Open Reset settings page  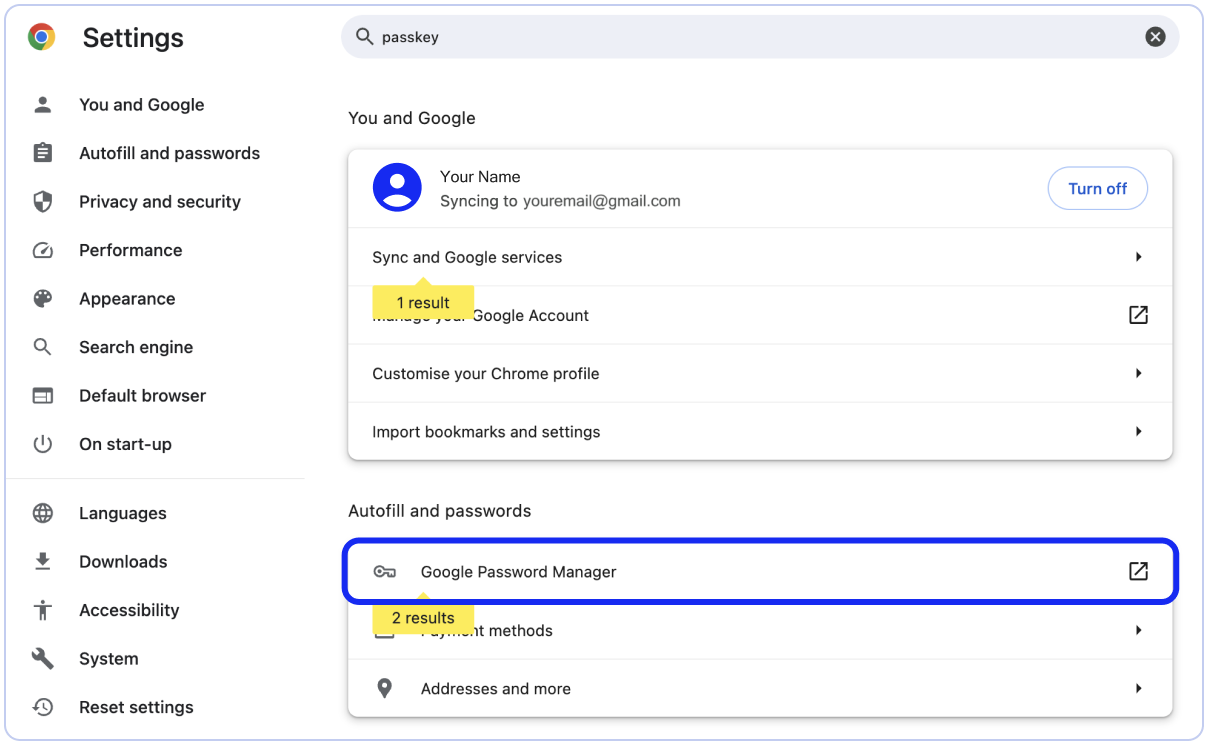tap(136, 707)
